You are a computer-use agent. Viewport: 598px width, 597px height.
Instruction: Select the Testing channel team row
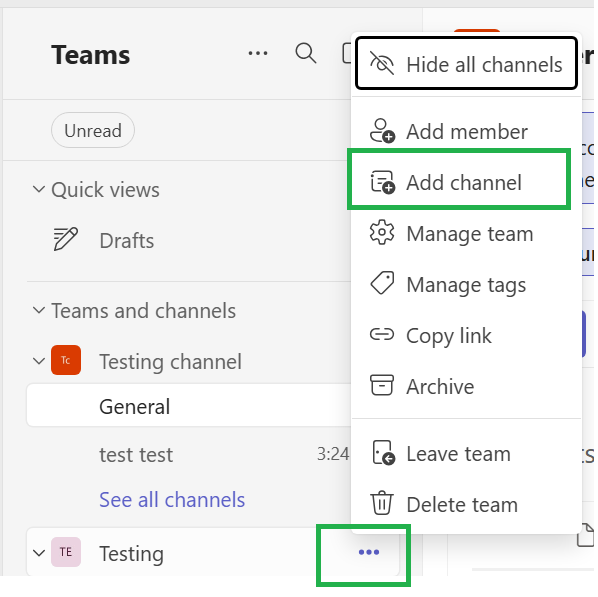click(x=189, y=361)
